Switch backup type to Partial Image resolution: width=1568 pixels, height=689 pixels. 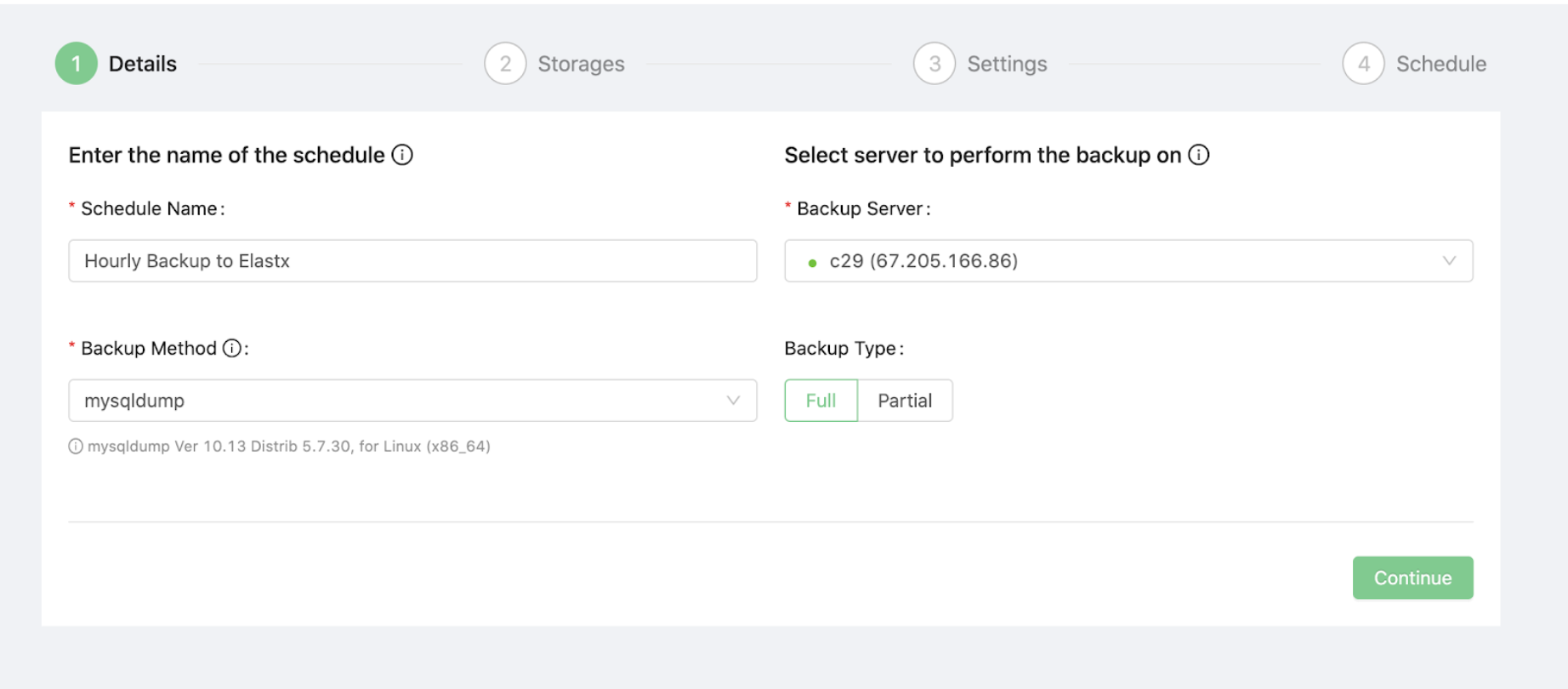tap(904, 401)
